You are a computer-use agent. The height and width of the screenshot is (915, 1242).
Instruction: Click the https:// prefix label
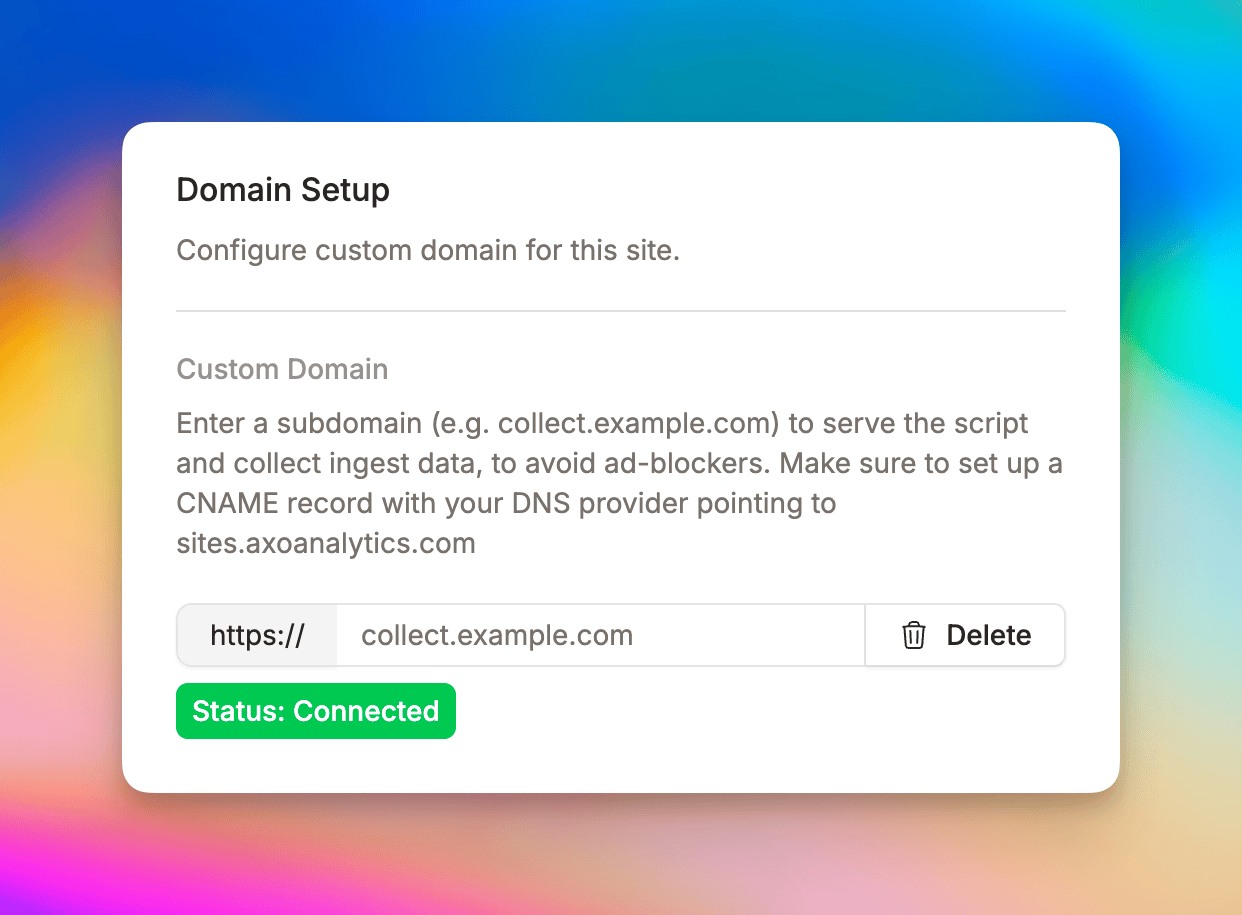(x=257, y=635)
